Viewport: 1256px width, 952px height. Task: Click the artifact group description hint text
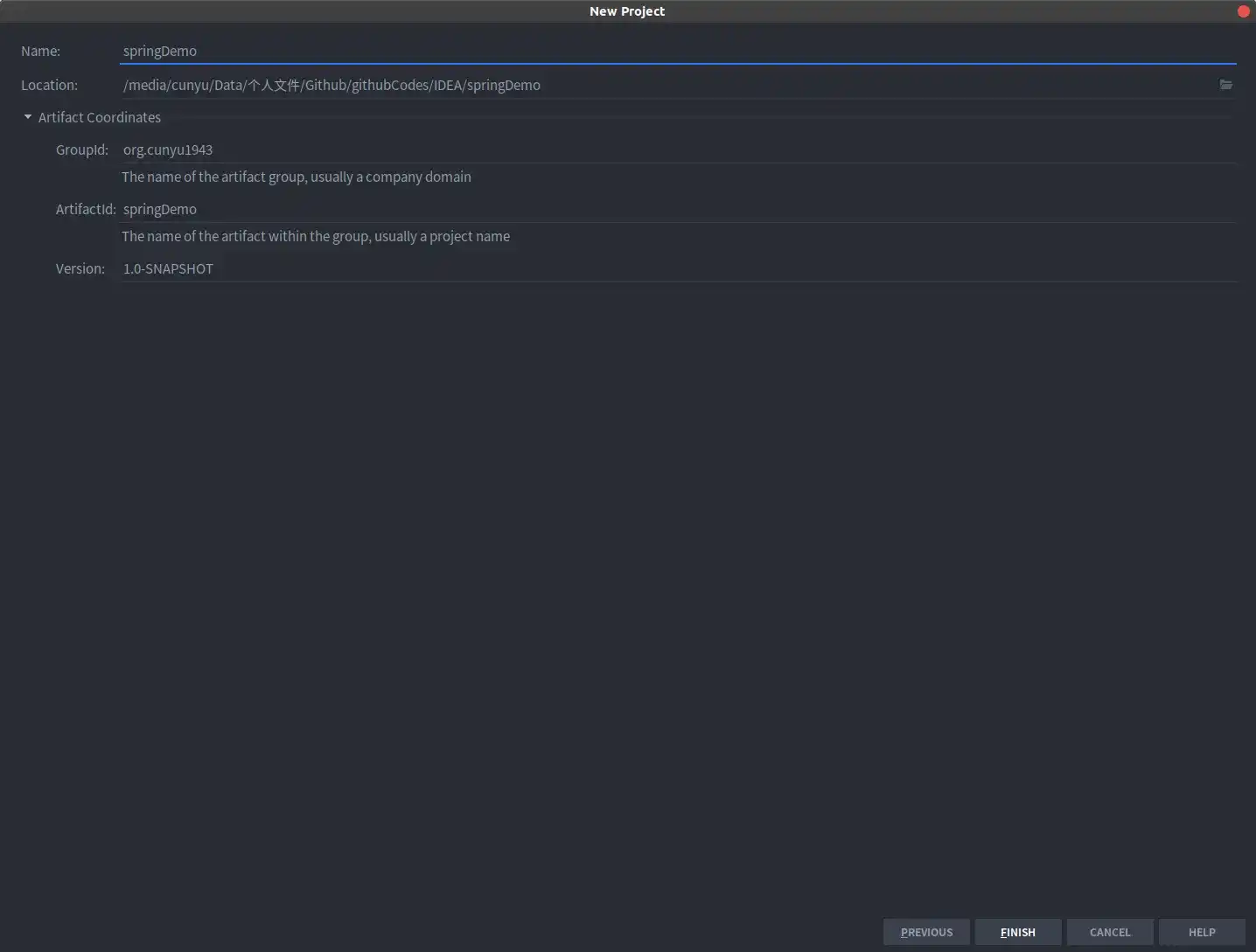[x=297, y=177]
